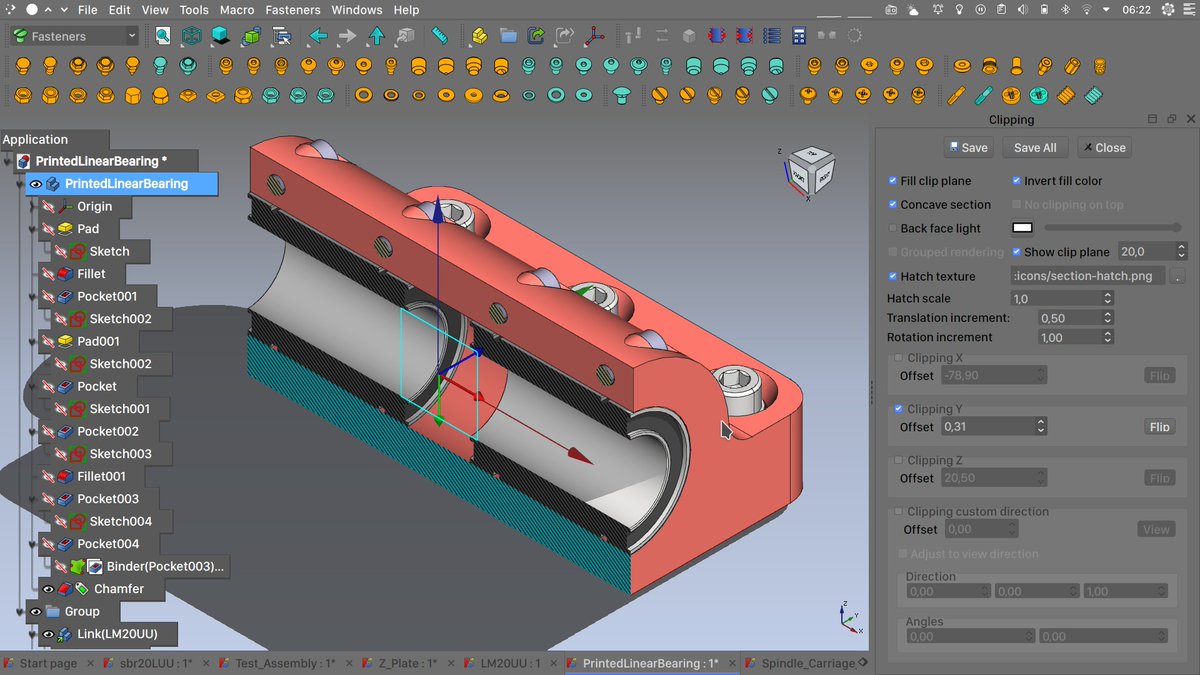This screenshot has height=675, width=1200.
Task: Open the Tools menu
Action: pos(193,10)
